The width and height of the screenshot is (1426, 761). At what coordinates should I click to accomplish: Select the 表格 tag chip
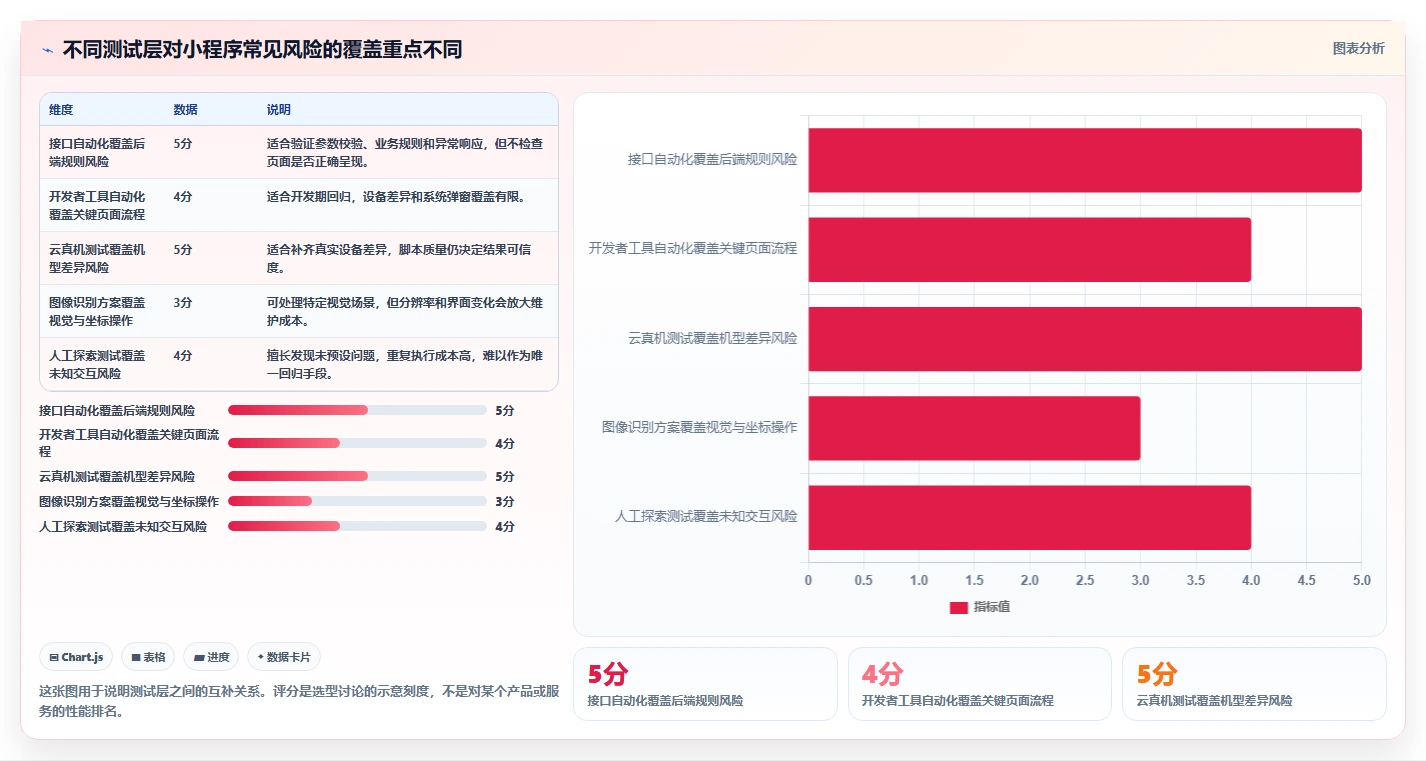coord(148,657)
